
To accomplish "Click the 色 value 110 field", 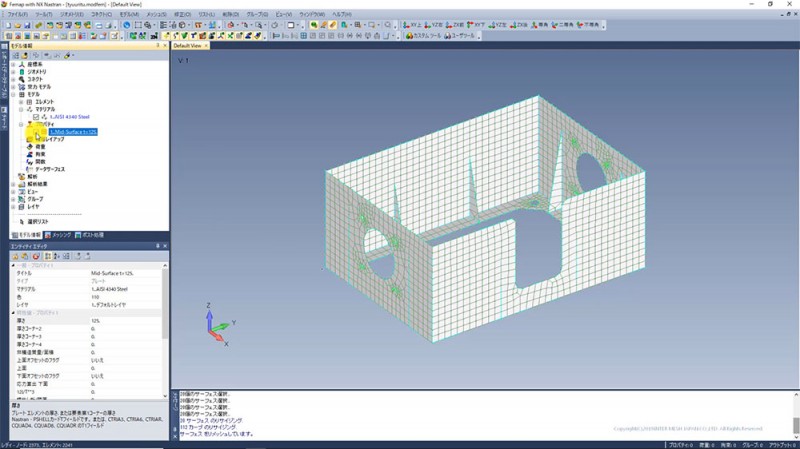I will coord(126,297).
